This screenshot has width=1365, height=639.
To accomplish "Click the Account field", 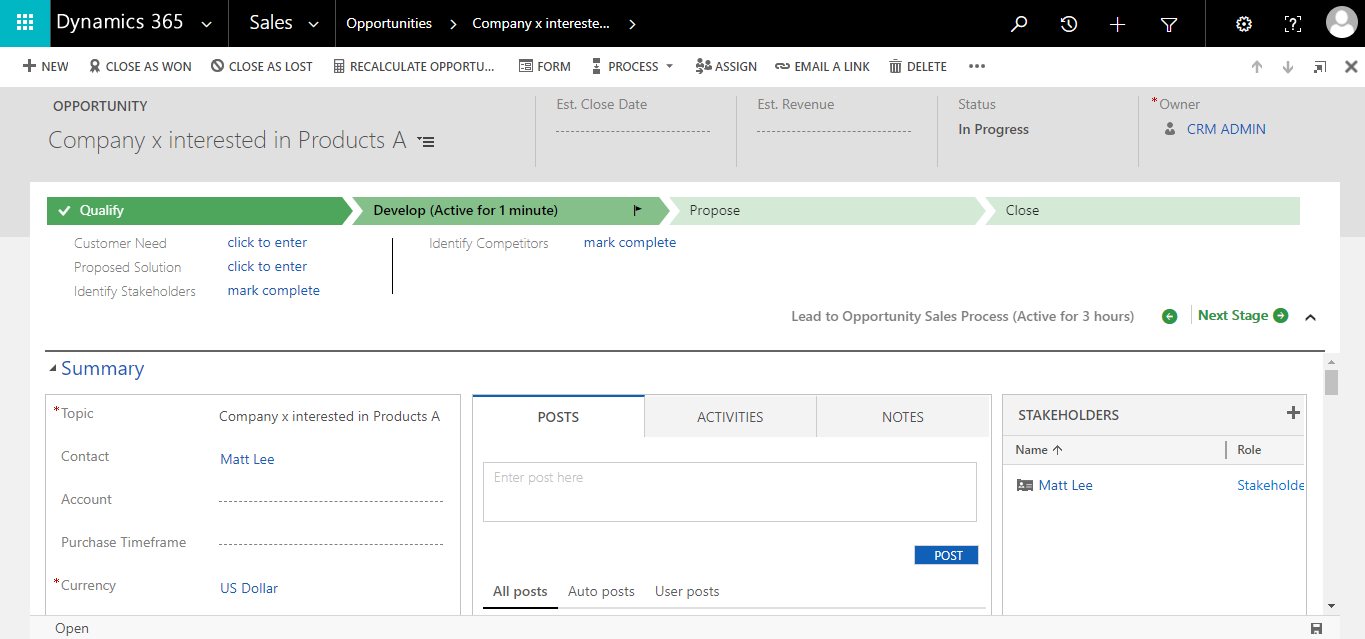I will (x=331, y=500).
